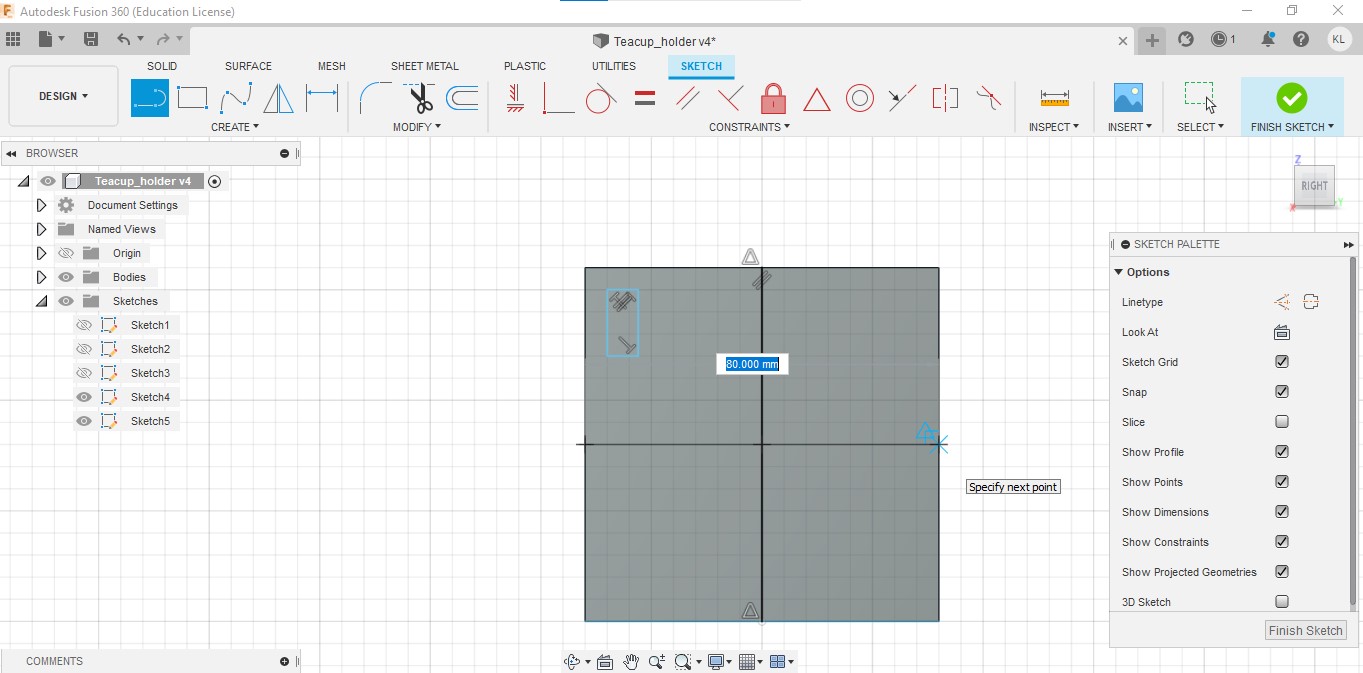Screen dimensions: 1363x673
Task: Apply the Midpoint triangle constraint
Action: click(x=817, y=99)
